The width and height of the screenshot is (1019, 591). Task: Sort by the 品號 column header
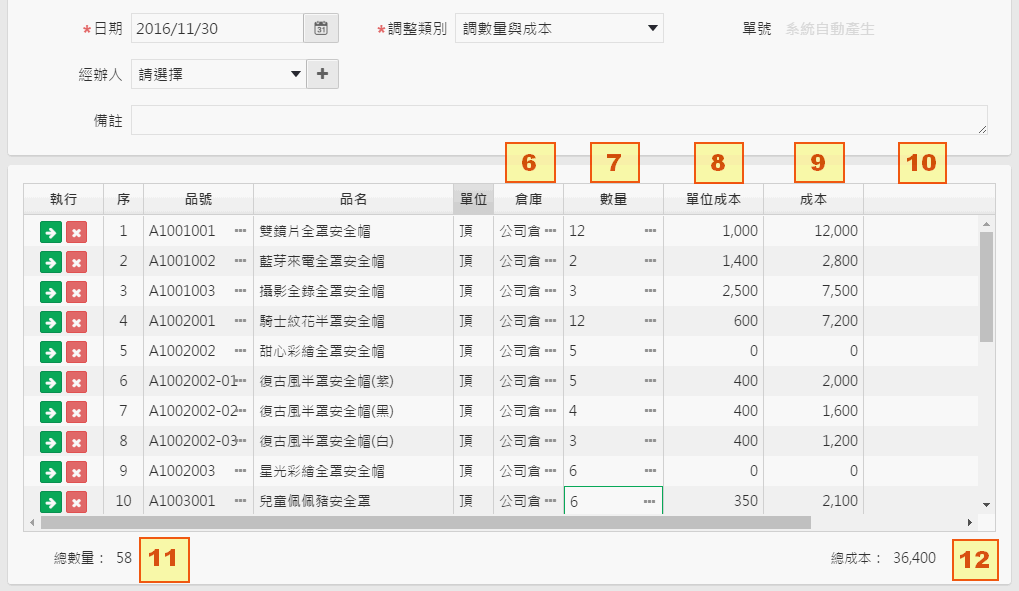[198, 200]
